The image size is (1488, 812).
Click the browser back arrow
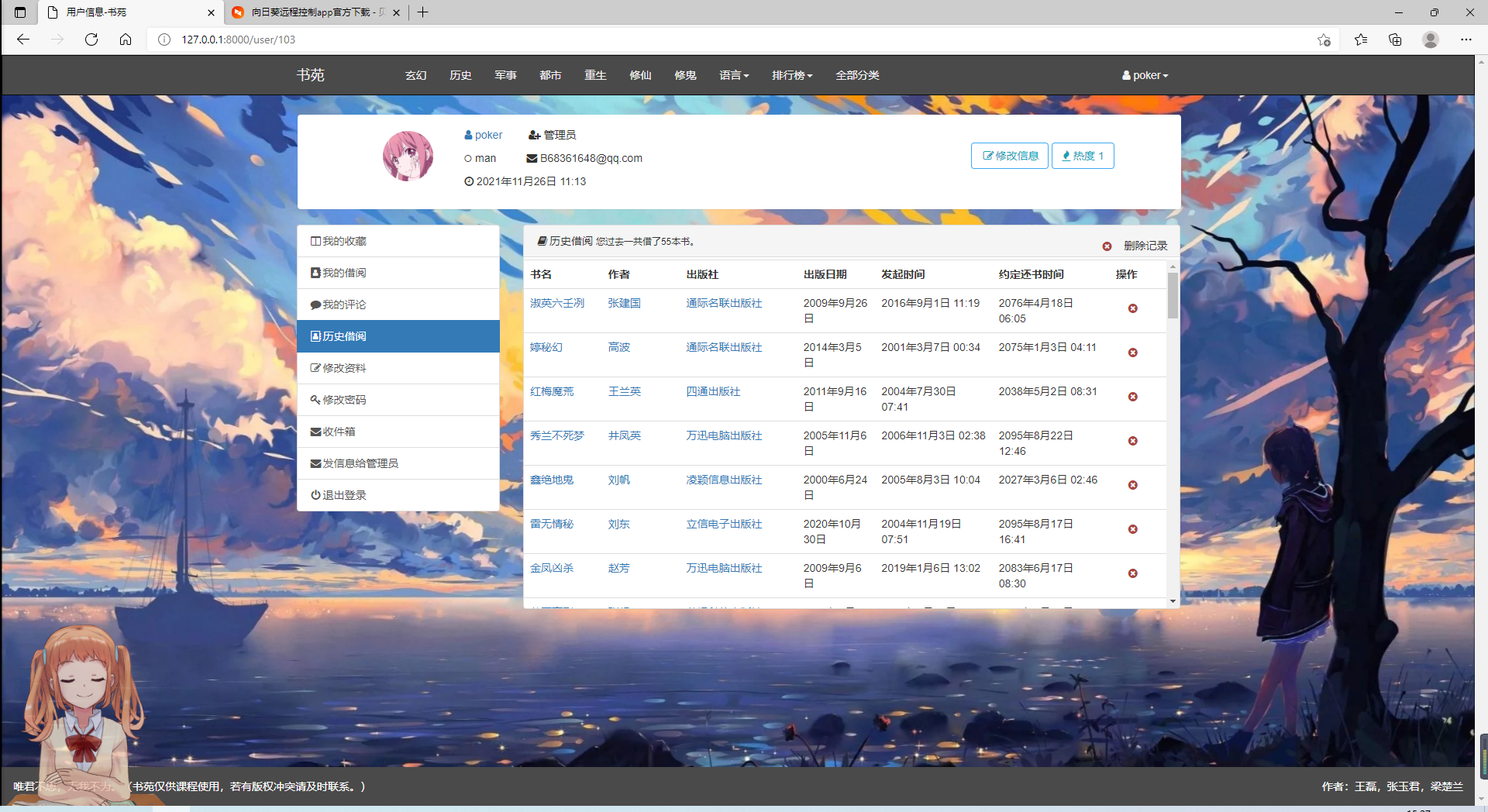tap(23, 40)
